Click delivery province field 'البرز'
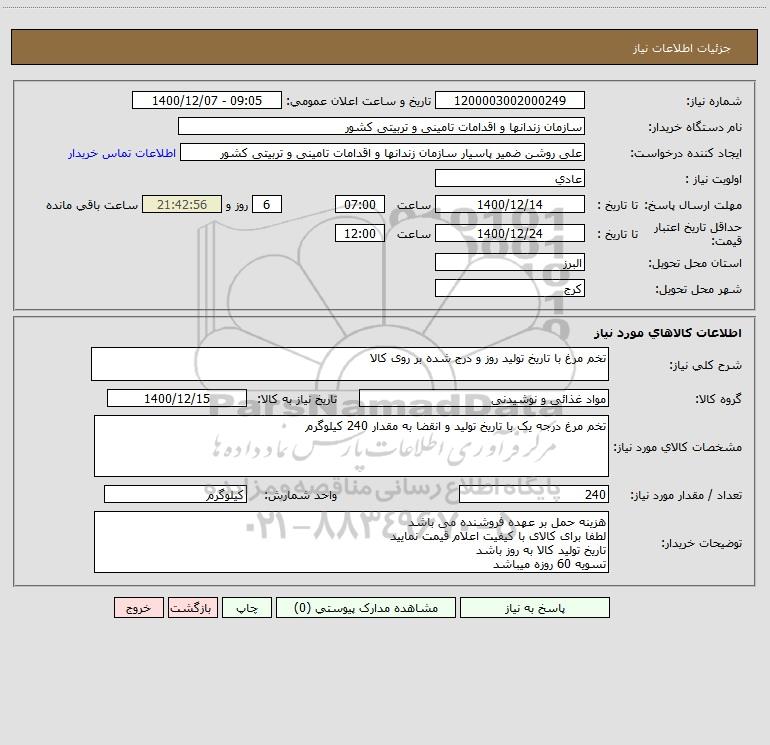Image resolution: width=770 pixels, height=745 pixels. pos(510,263)
